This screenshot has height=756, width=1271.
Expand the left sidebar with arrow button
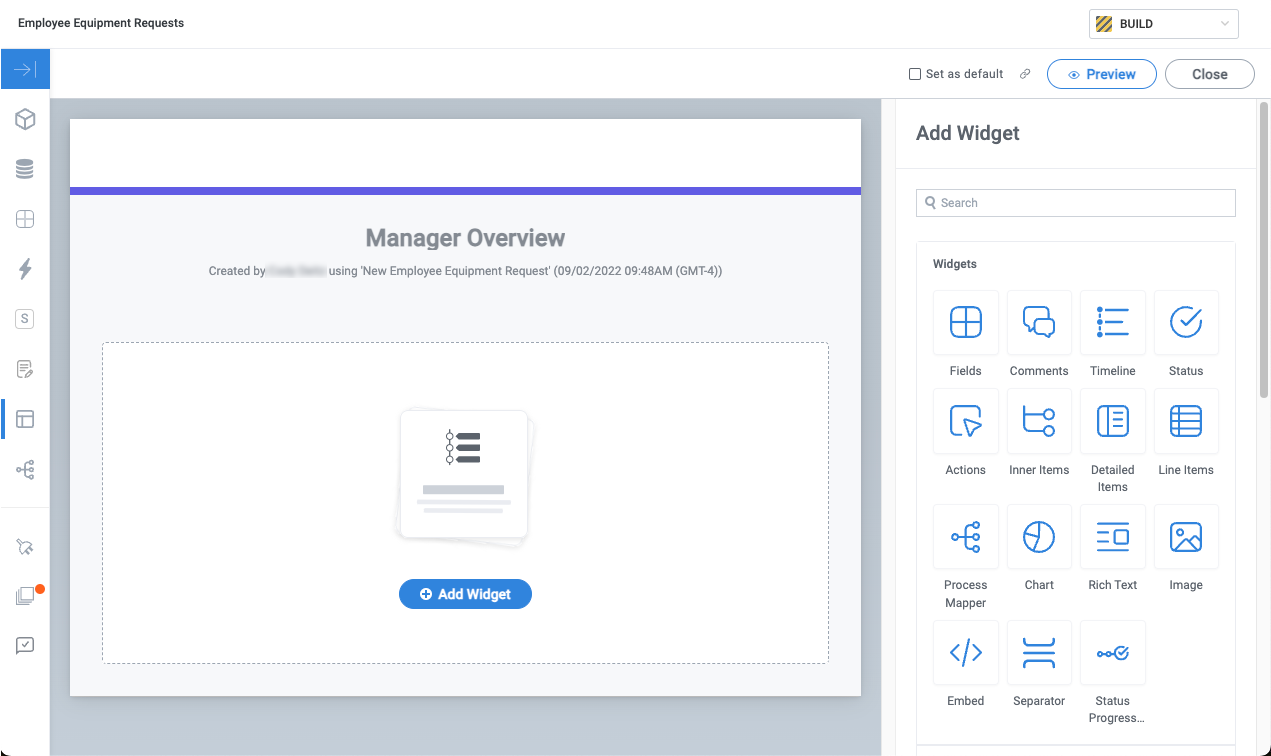click(25, 70)
